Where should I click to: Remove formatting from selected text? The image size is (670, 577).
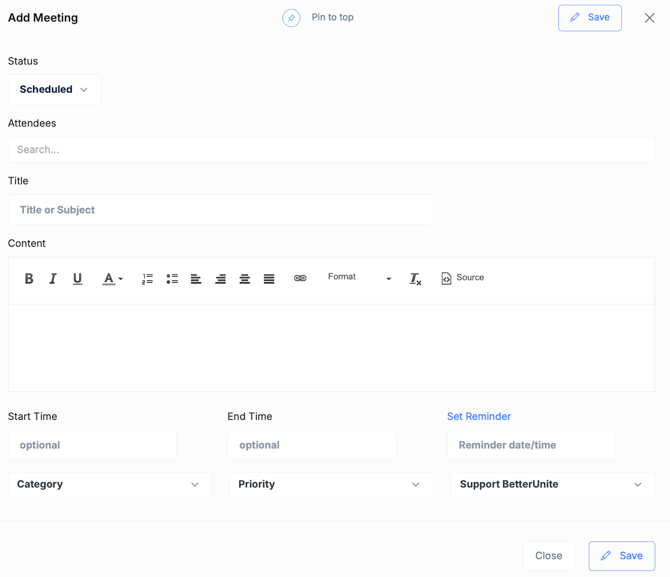[415, 279]
